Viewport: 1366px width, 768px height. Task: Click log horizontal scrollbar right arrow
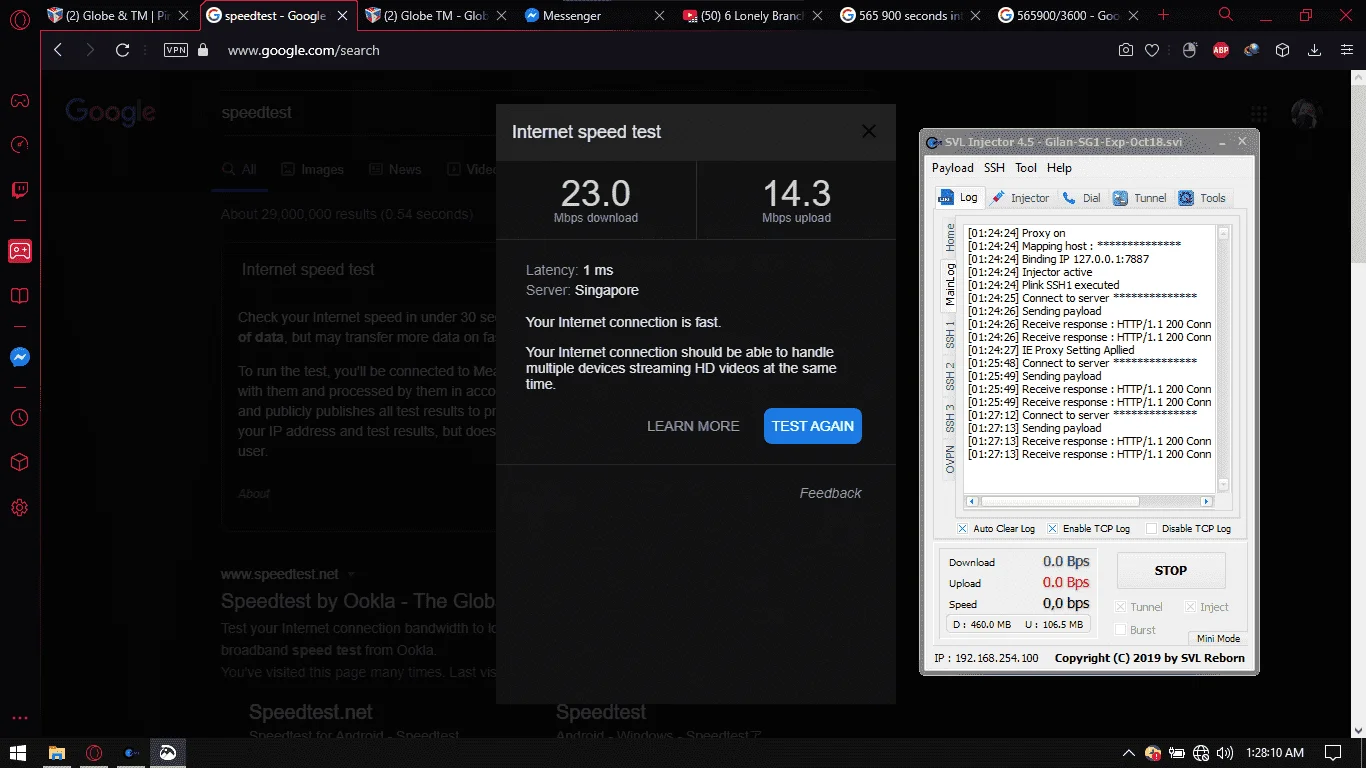(1206, 502)
